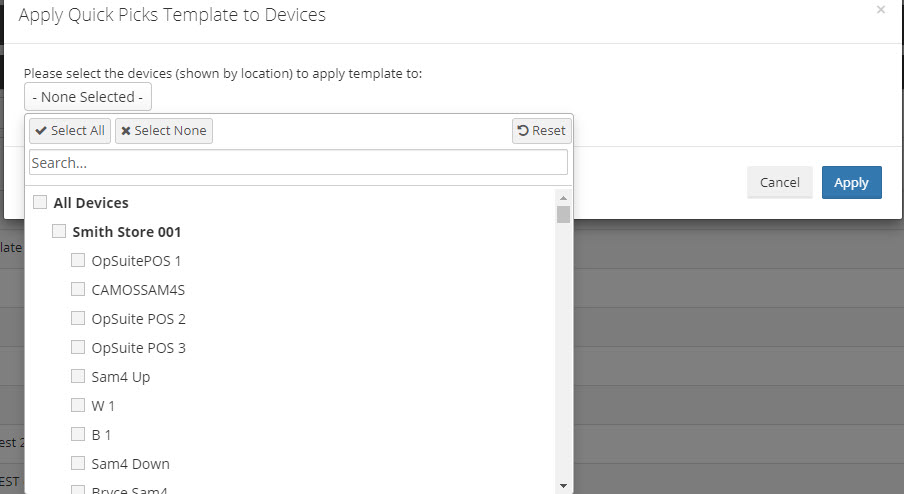Image resolution: width=904 pixels, height=494 pixels.
Task: Click the All Devices label
Action: tap(91, 203)
